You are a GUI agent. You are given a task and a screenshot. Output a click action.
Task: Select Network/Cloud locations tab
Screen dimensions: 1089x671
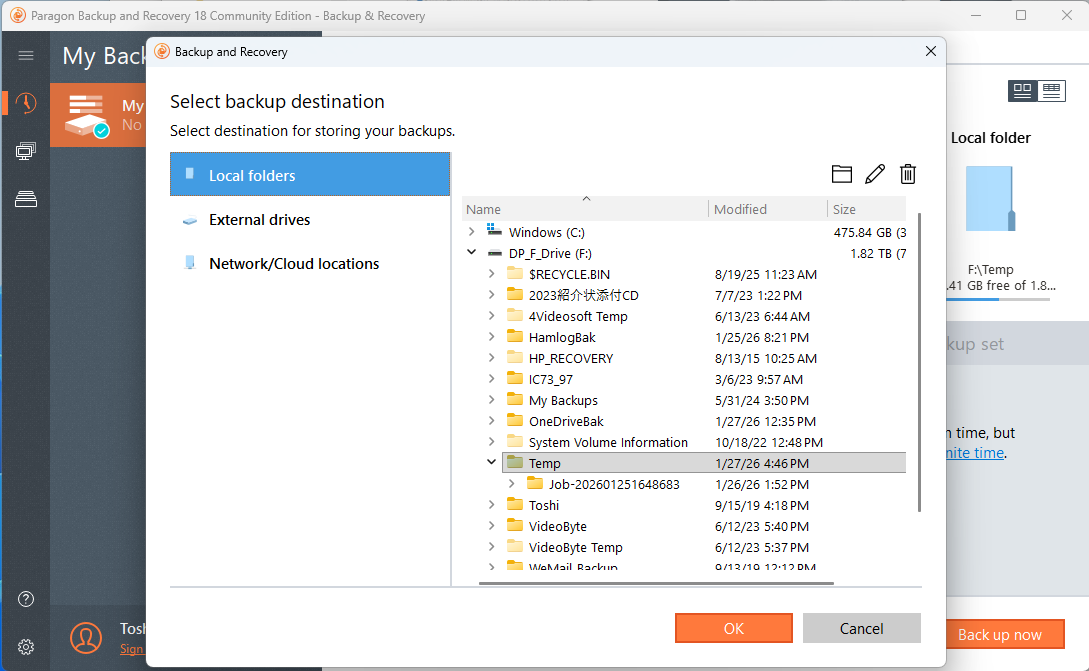[x=310, y=263]
